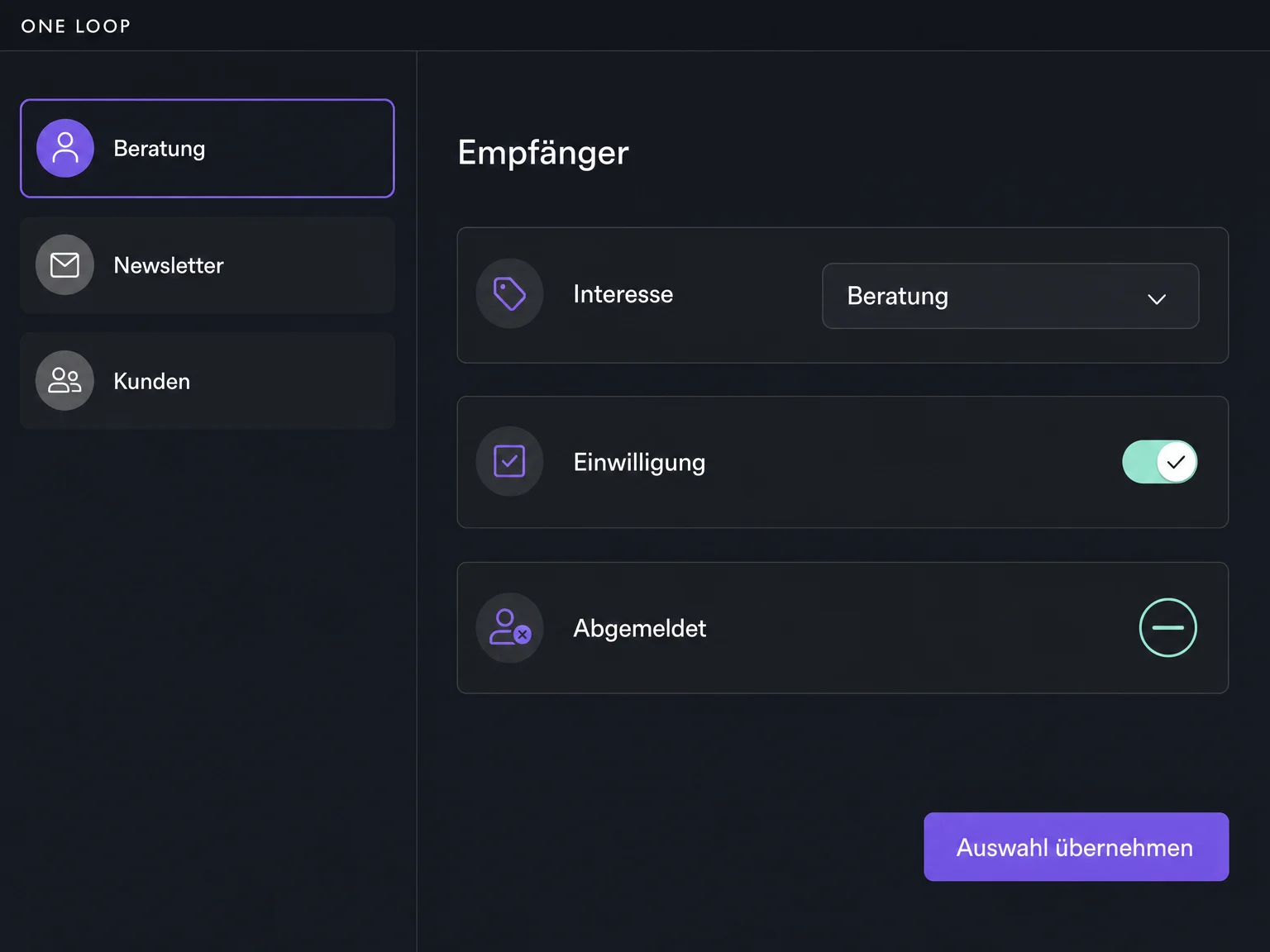Click the Abgemeldet user-removed icon
Screen dimensions: 1270x952
point(509,628)
